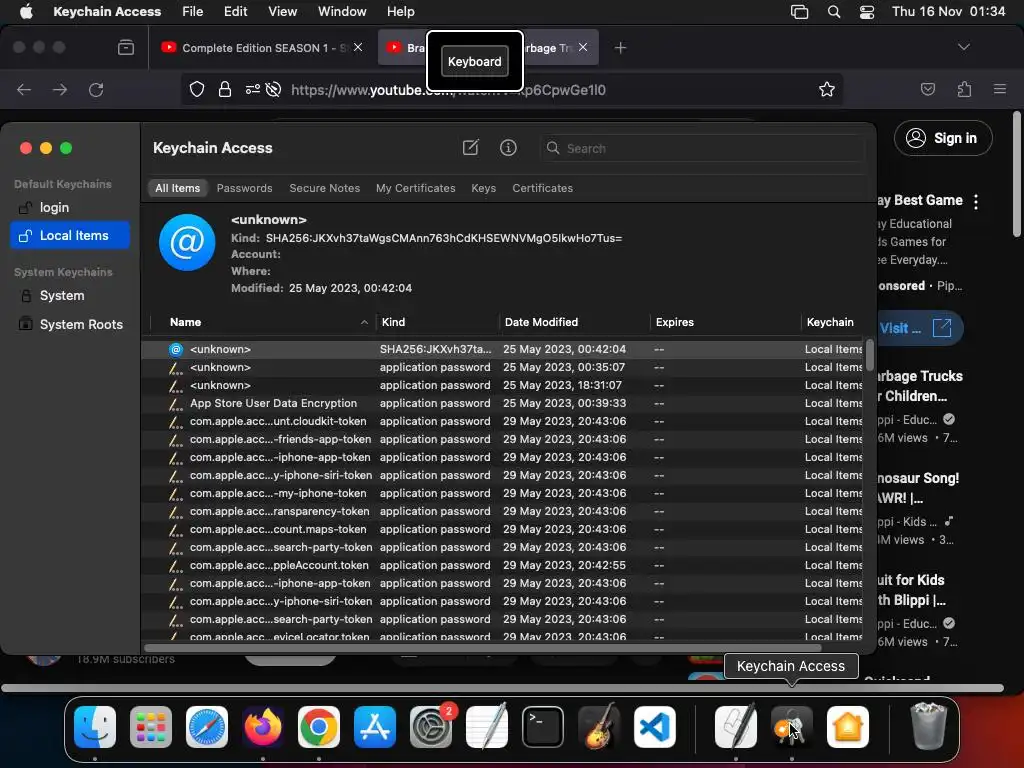Select com.apple.acc...-friends-app-token row
This screenshot has height=768, width=1024.
[503, 439]
